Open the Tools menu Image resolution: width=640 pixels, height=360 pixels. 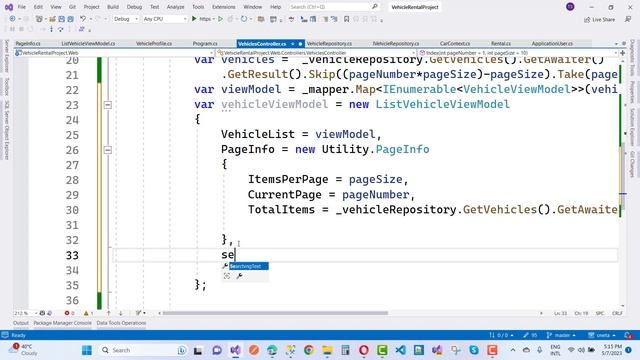coord(198,7)
